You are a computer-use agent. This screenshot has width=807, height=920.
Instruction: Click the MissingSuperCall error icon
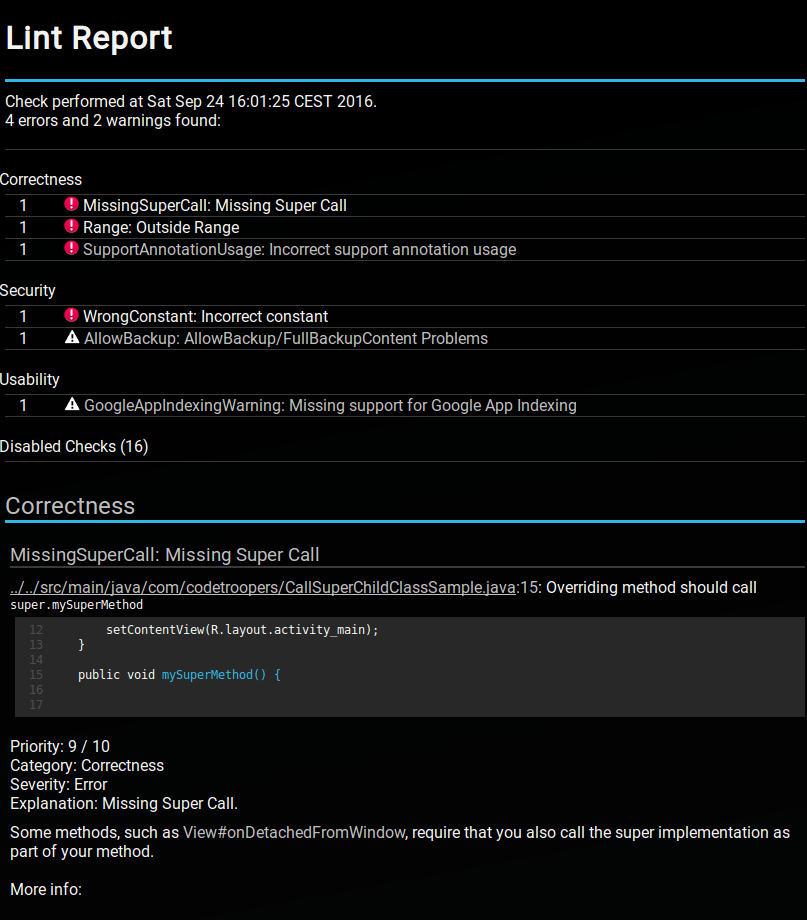click(x=71, y=204)
